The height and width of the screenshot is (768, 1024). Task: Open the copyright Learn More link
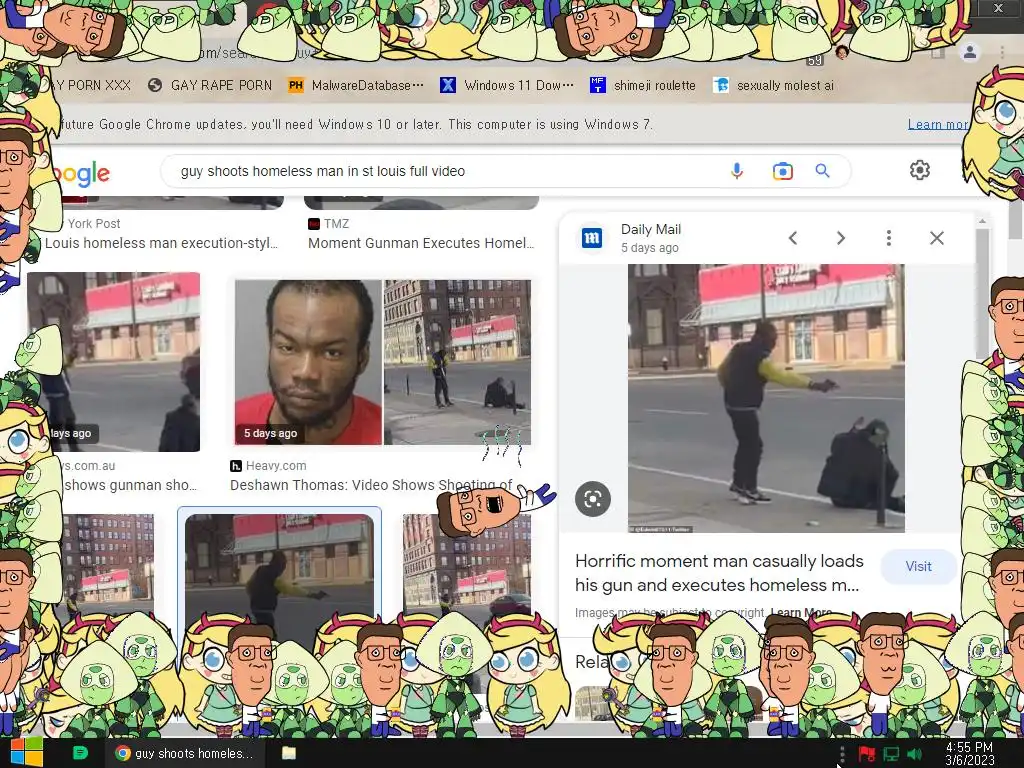[801, 613]
